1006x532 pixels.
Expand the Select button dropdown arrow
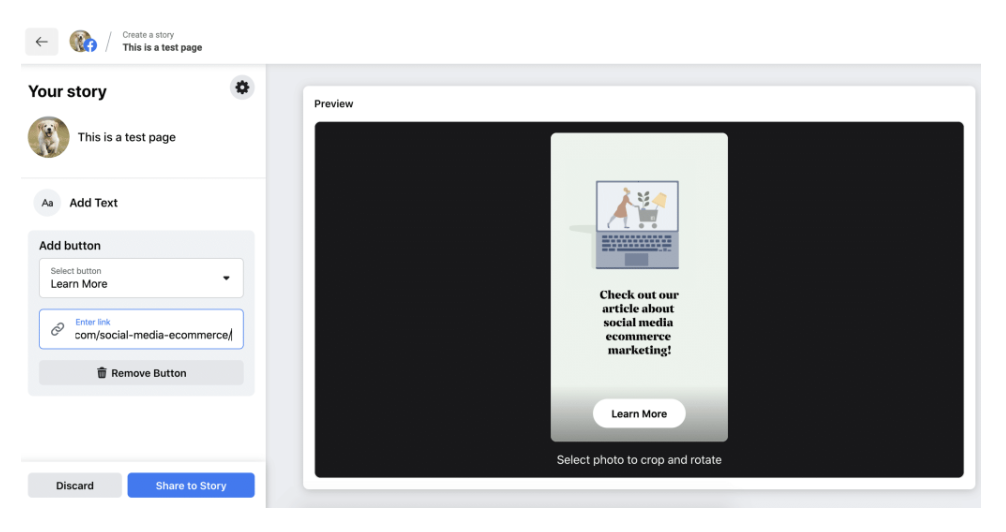(x=226, y=278)
